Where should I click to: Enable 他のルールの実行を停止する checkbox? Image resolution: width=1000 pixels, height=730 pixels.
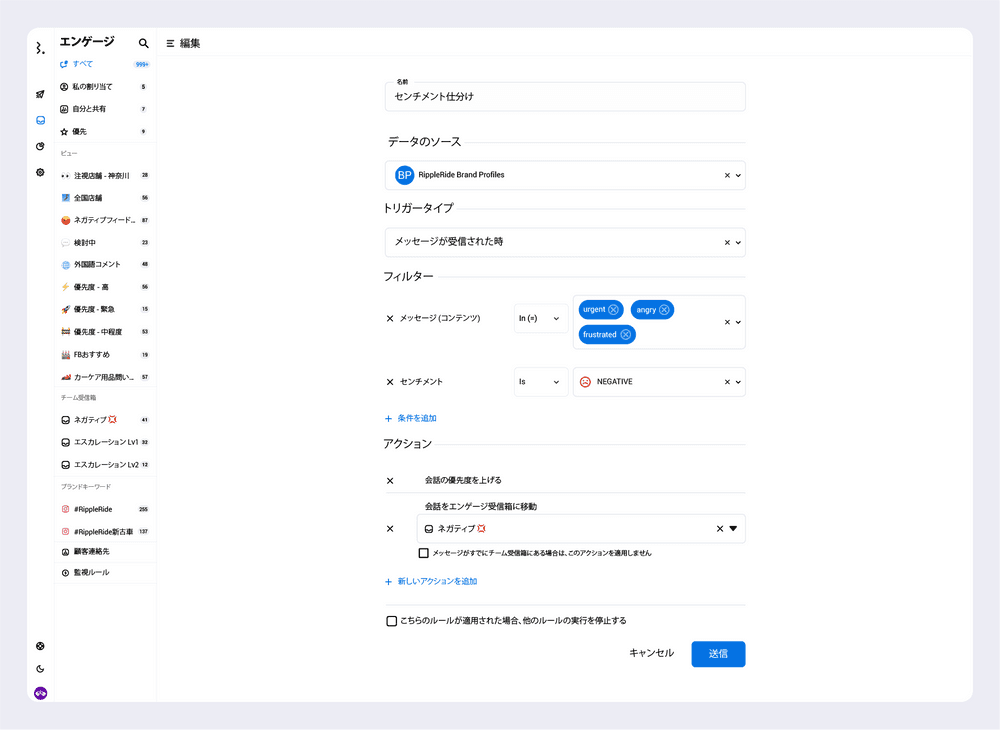(x=392, y=621)
